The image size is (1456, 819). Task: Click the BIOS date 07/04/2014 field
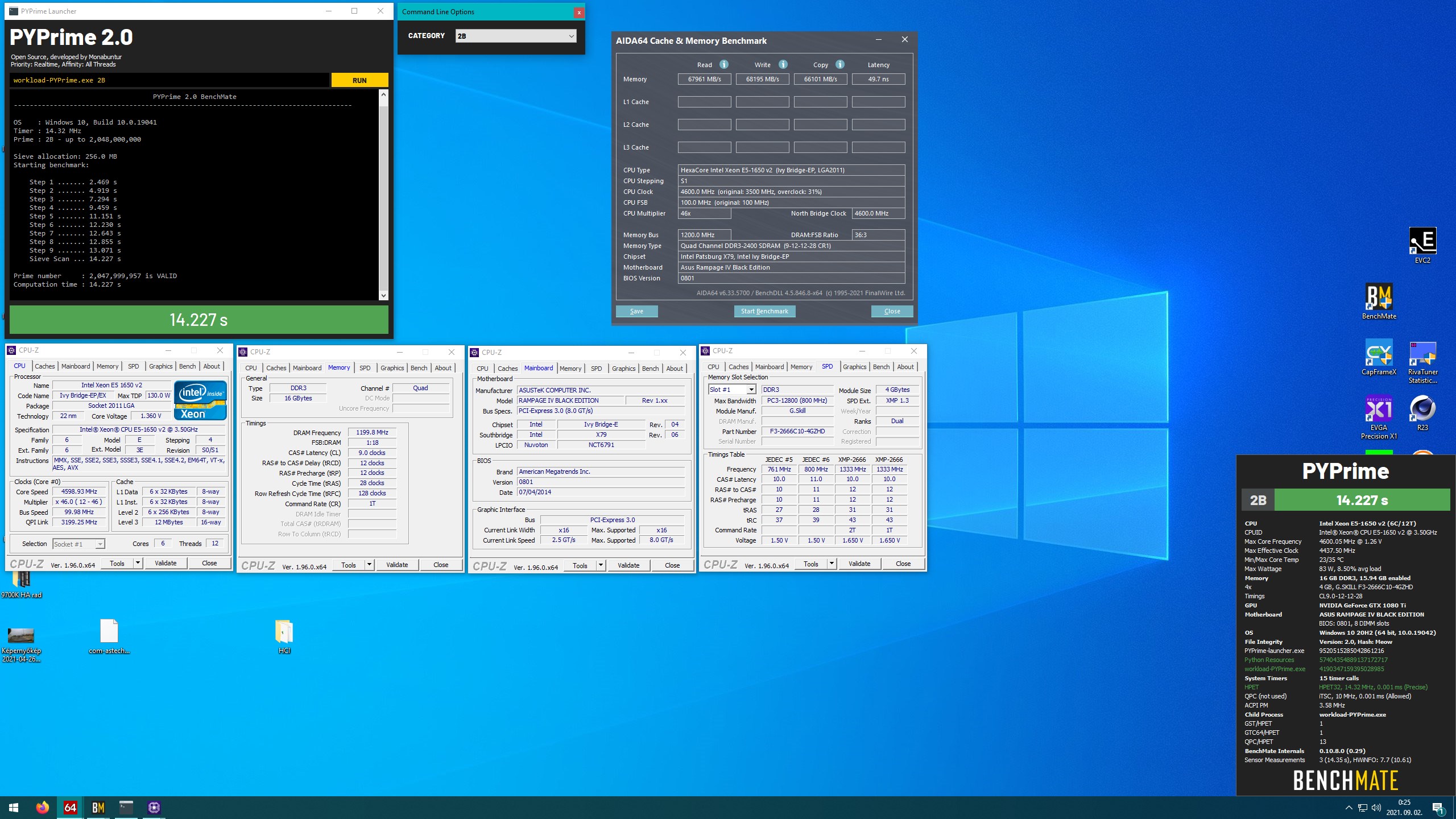601,492
